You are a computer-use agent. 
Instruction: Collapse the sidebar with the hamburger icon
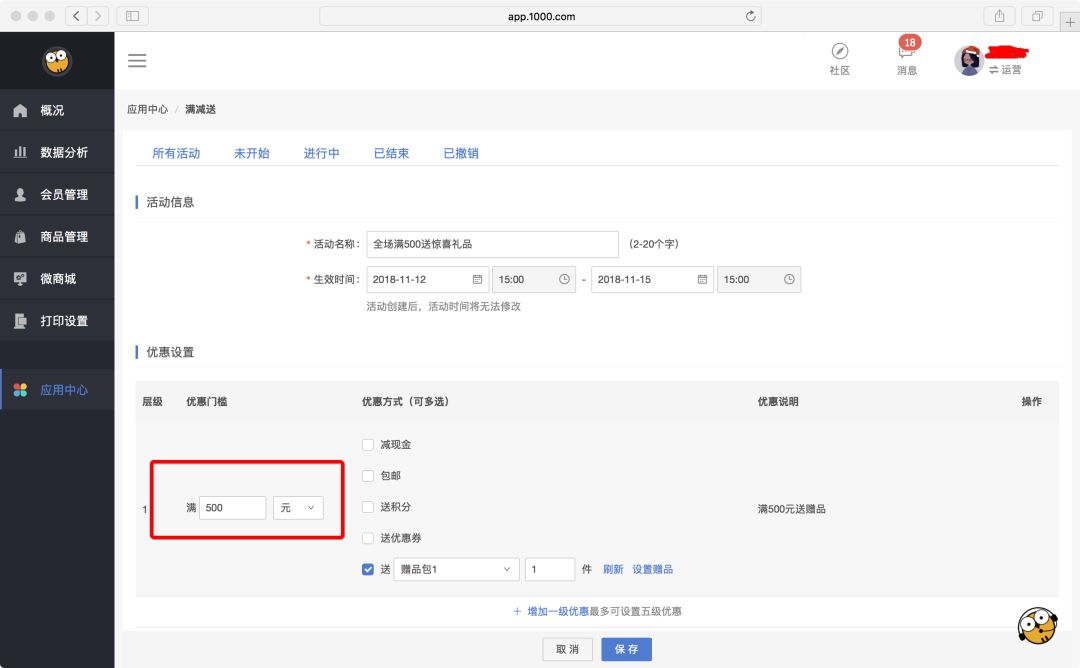(137, 60)
